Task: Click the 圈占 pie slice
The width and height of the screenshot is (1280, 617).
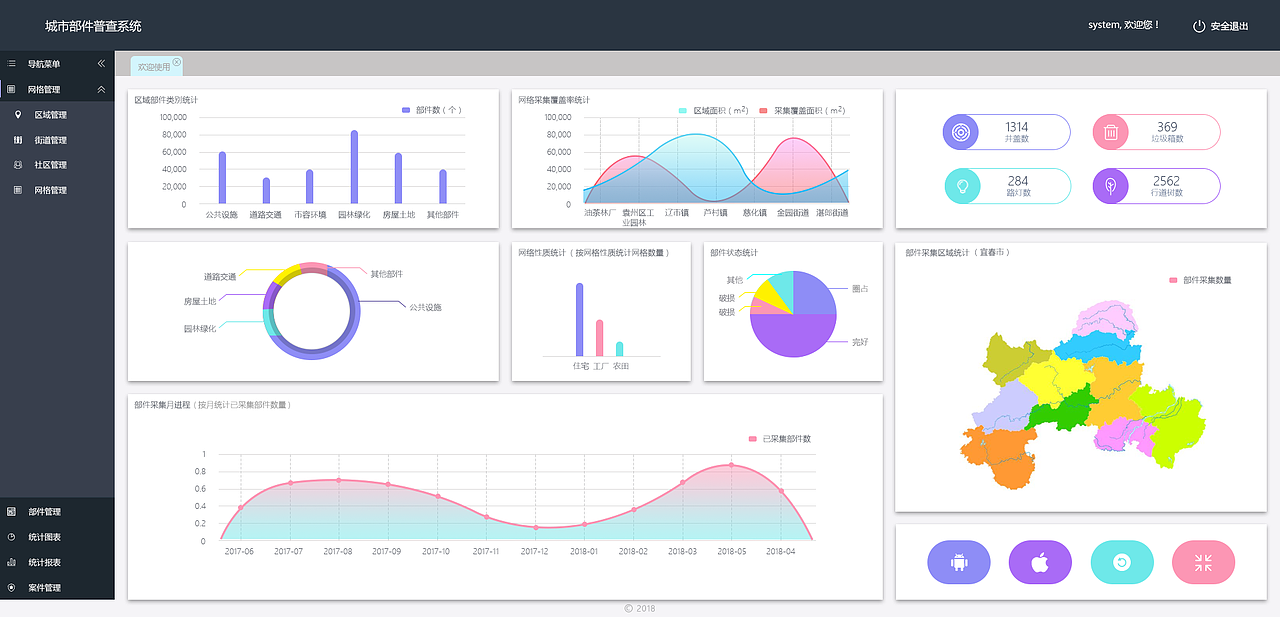Action: 814,294
